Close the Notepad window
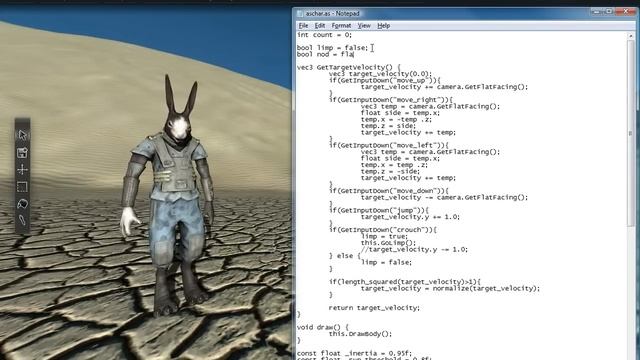Screen dimensions: 640x360 click(626, 11)
